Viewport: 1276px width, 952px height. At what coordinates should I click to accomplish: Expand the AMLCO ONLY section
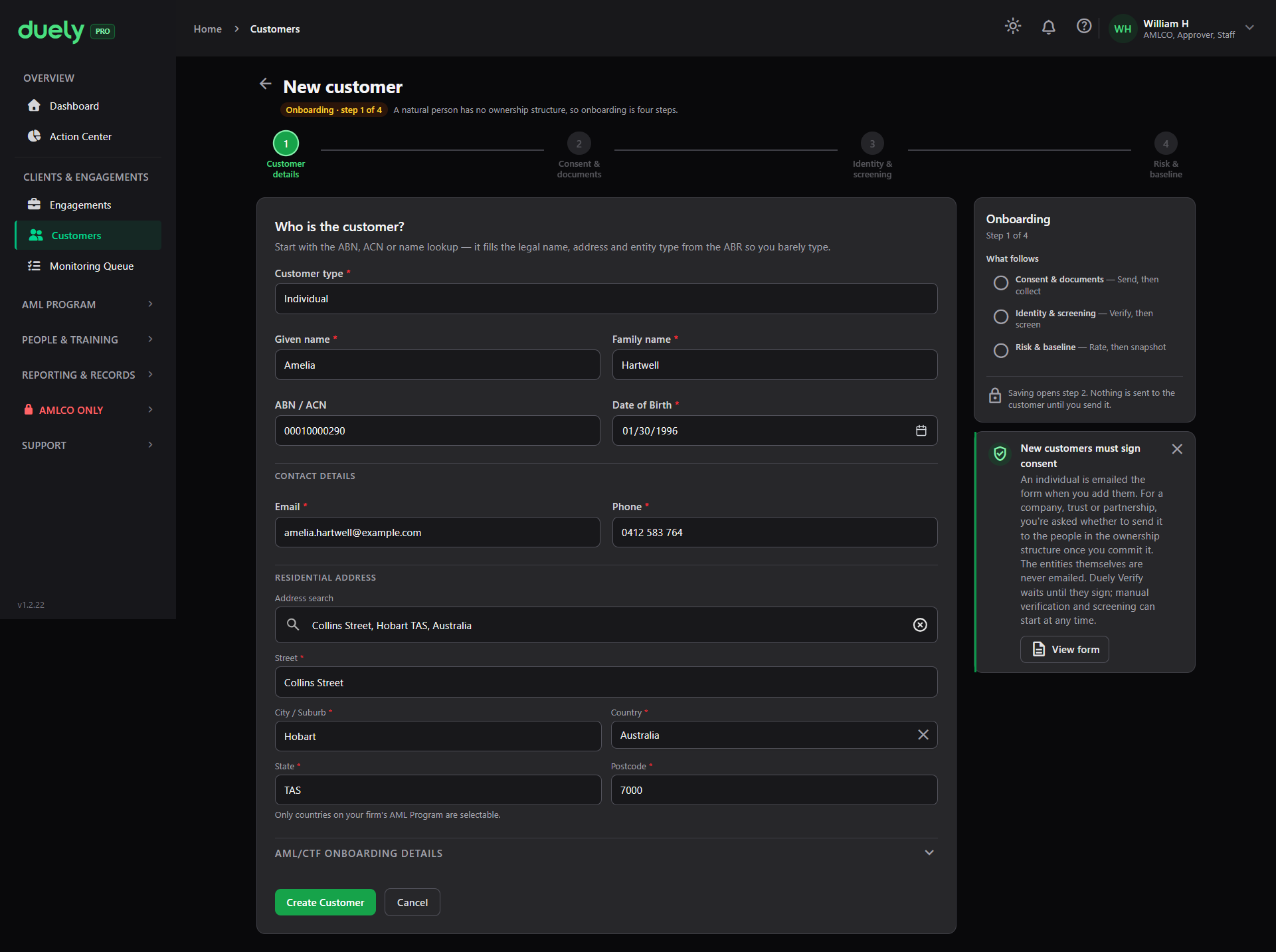88,410
